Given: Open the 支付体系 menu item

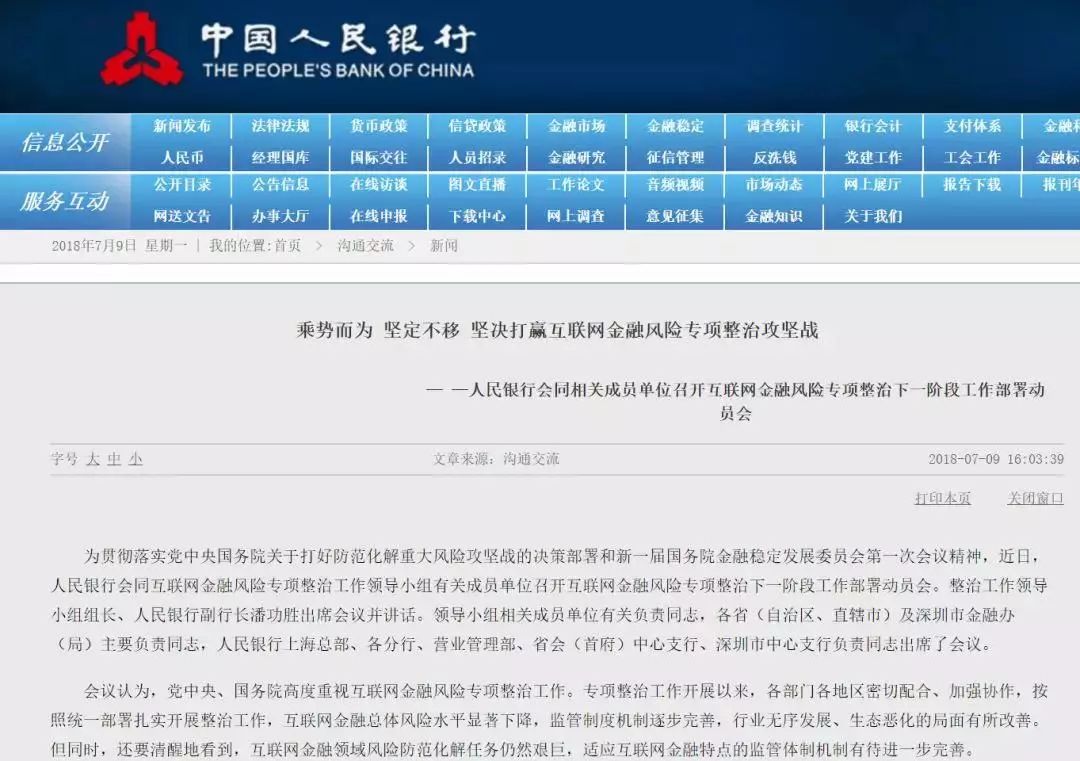Looking at the screenshot, I should pos(972,126).
